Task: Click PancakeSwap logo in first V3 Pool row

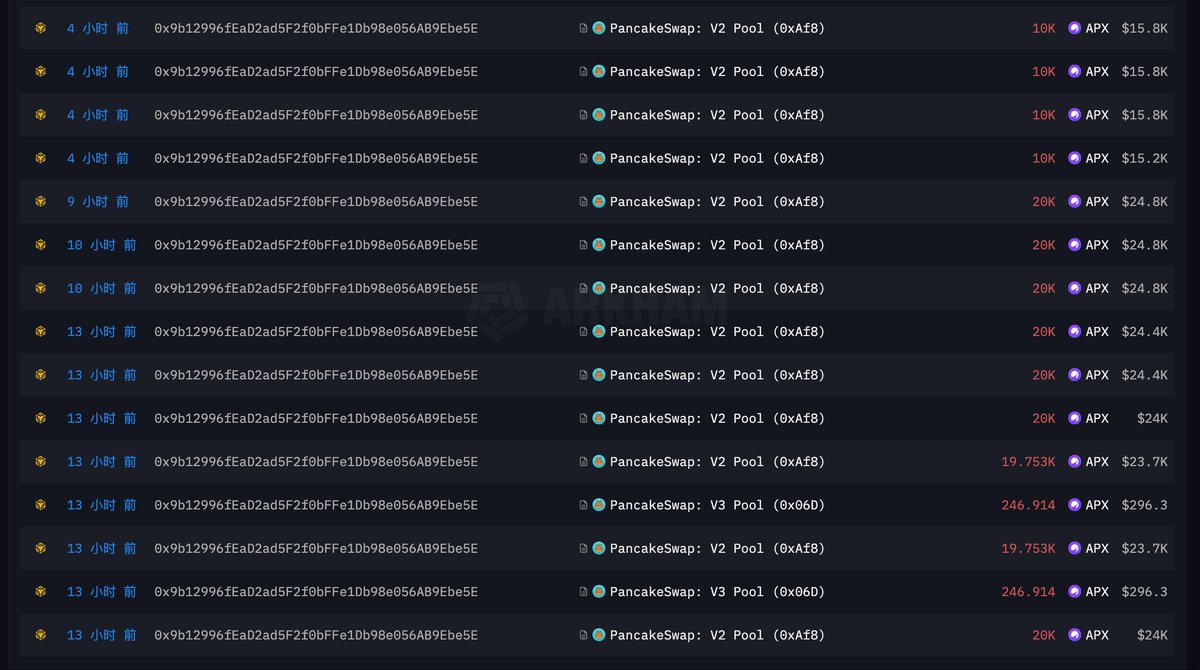Action: (x=599, y=505)
